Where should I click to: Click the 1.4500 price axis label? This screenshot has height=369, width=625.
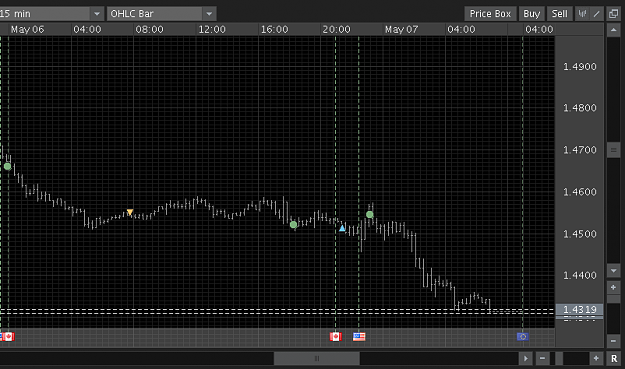(x=580, y=234)
